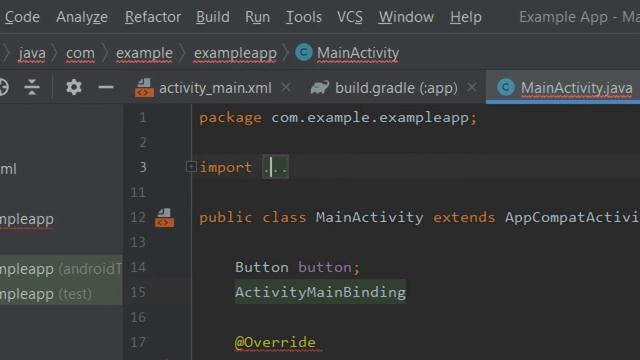Click line number 1 in the gutter

coord(142,118)
